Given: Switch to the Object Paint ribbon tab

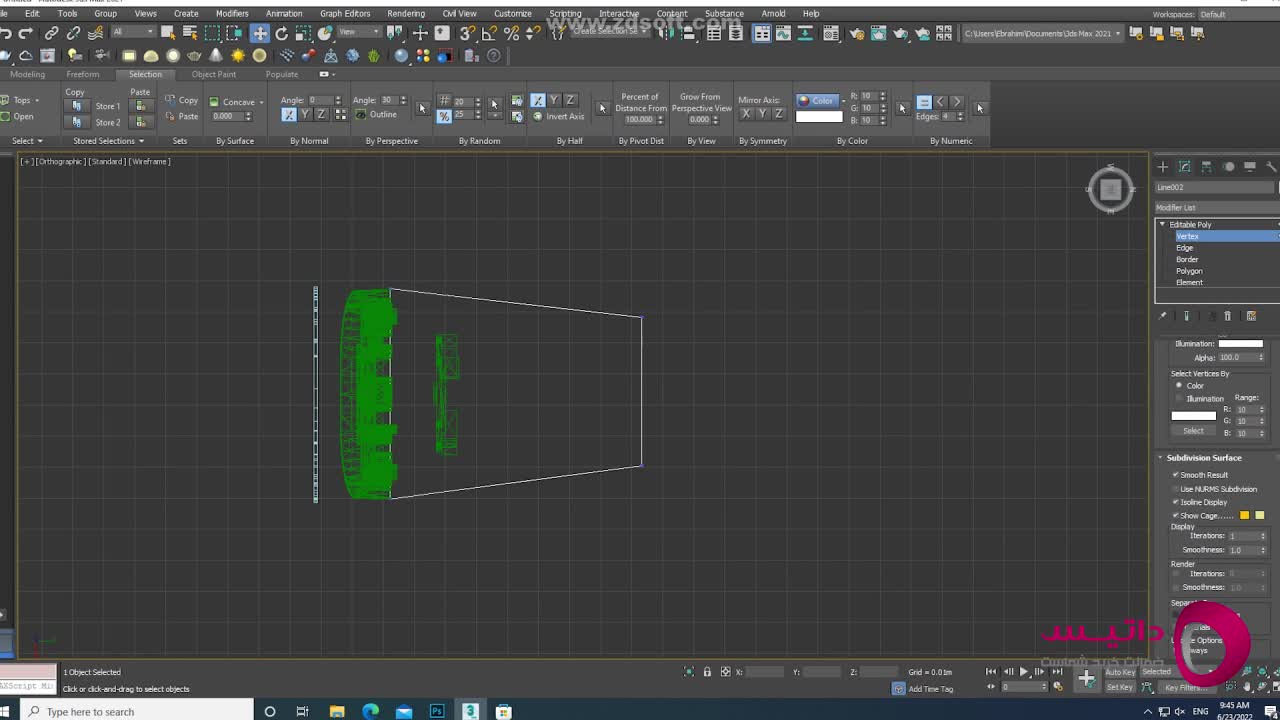Looking at the screenshot, I should coord(213,74).
